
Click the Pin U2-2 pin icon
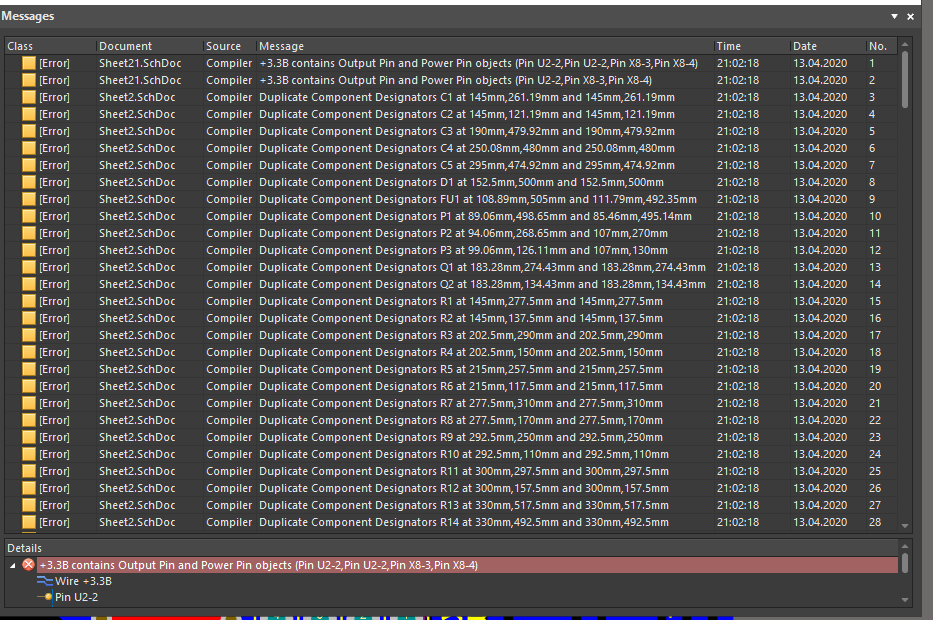(x=46, y=597)
